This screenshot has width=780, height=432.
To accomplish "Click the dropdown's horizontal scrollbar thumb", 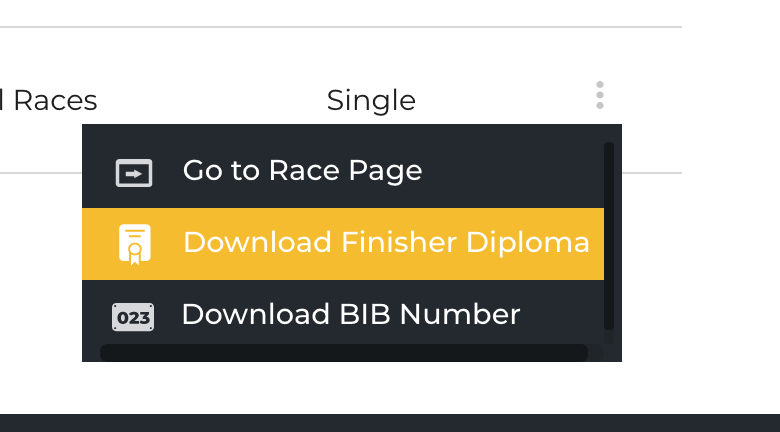I will tap(344, 353).
